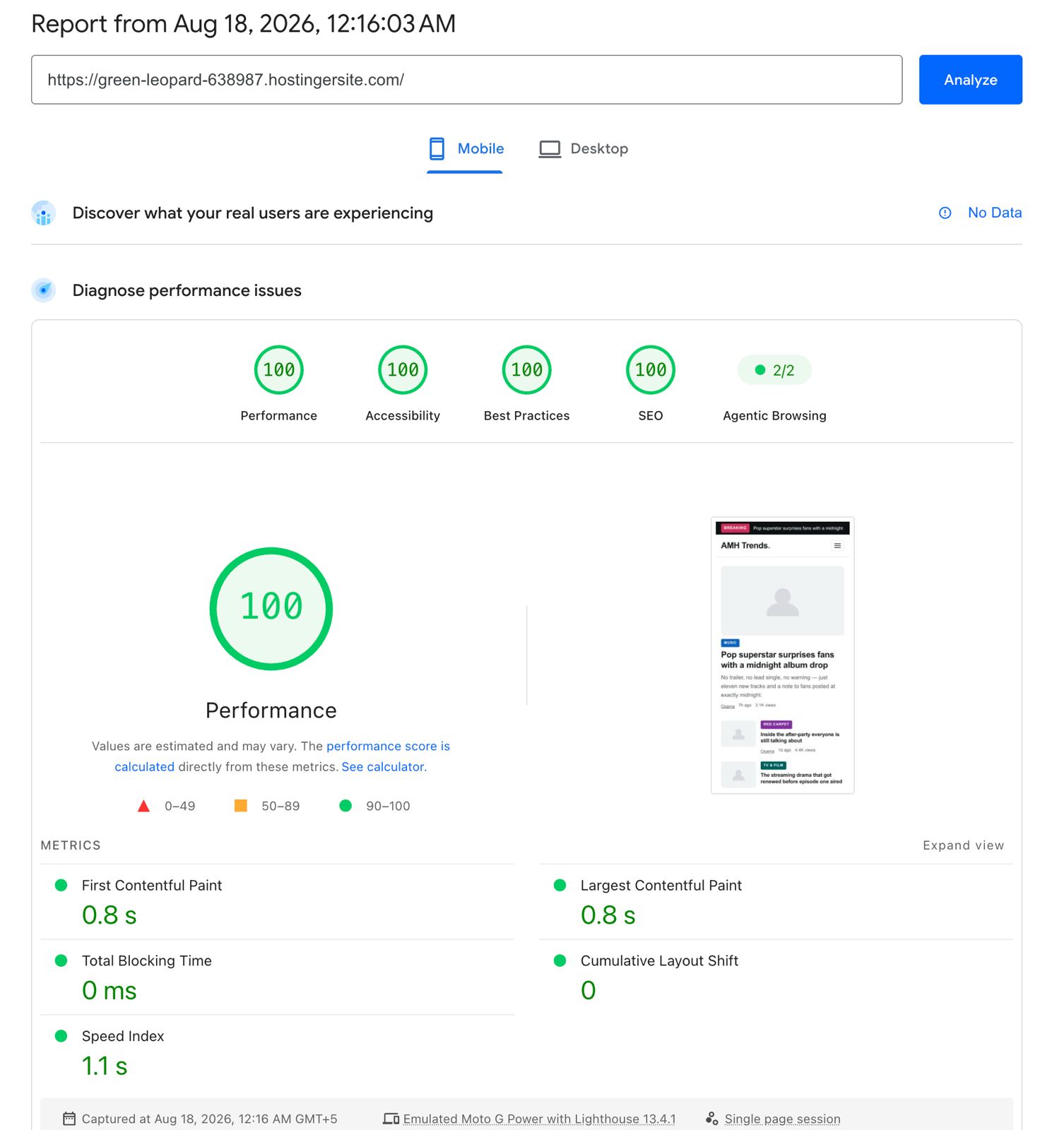
Task: Click the First Contentful Paint metric label
Action: 152,886
